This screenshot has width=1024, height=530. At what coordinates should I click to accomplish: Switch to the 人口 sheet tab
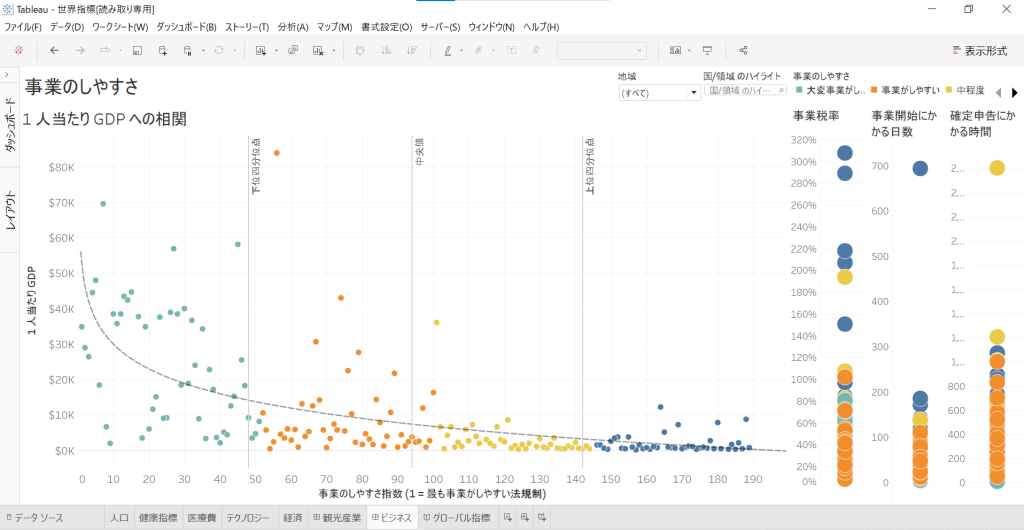pos(120,518)
